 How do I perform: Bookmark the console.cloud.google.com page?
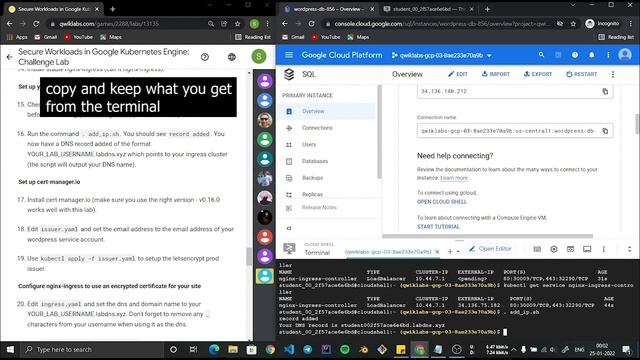click(x=573, y=24)
